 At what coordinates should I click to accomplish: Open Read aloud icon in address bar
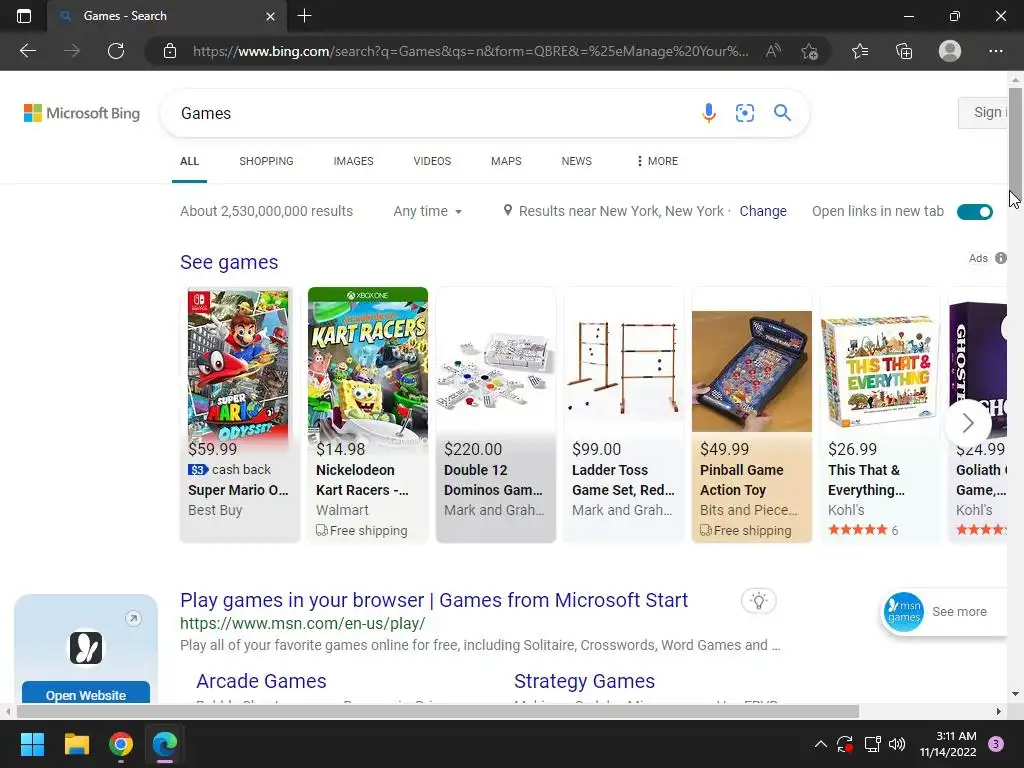click(x=773, y=51)
